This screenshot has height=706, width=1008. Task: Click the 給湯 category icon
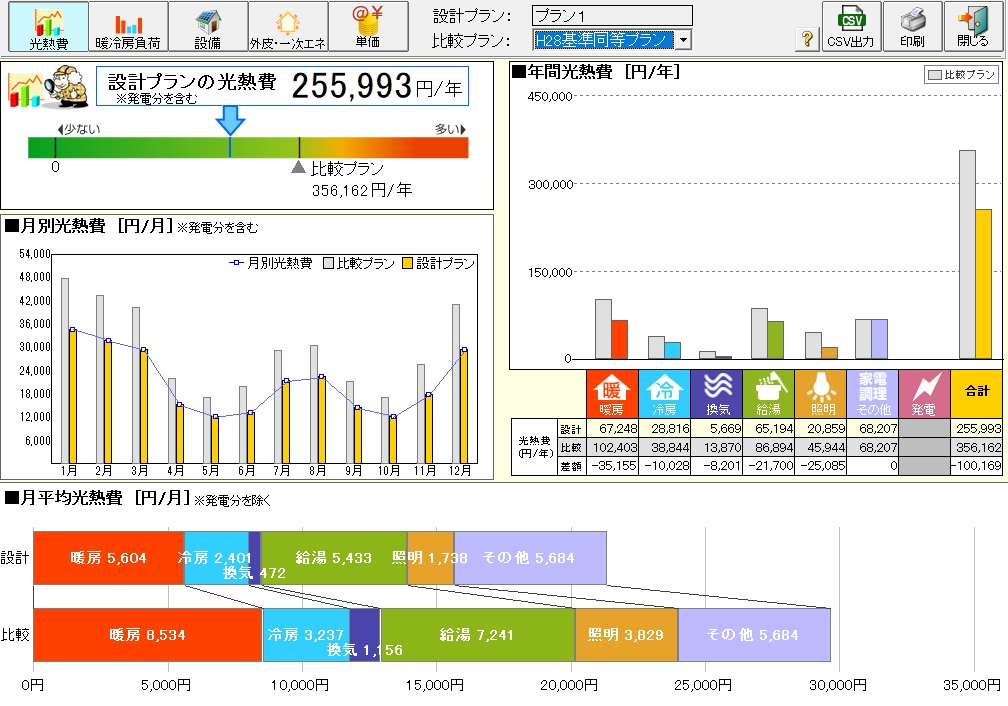click(768, 394)
